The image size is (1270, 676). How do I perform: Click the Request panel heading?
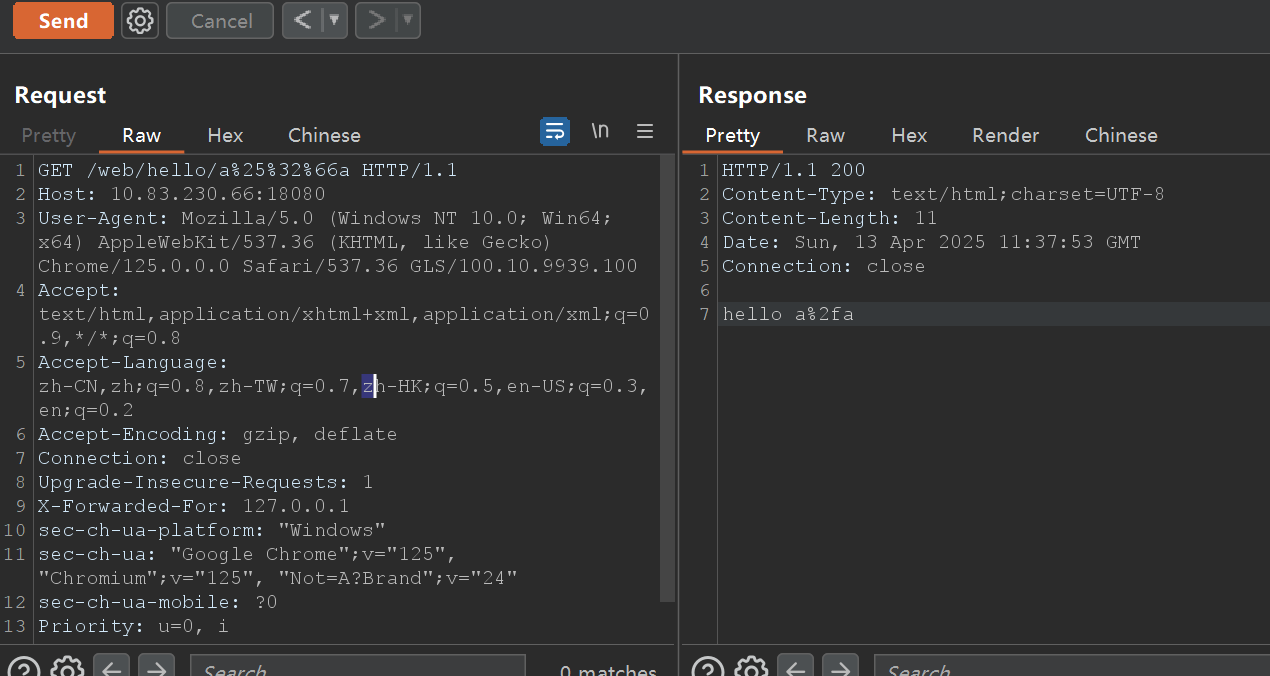[x=60, y=95]
